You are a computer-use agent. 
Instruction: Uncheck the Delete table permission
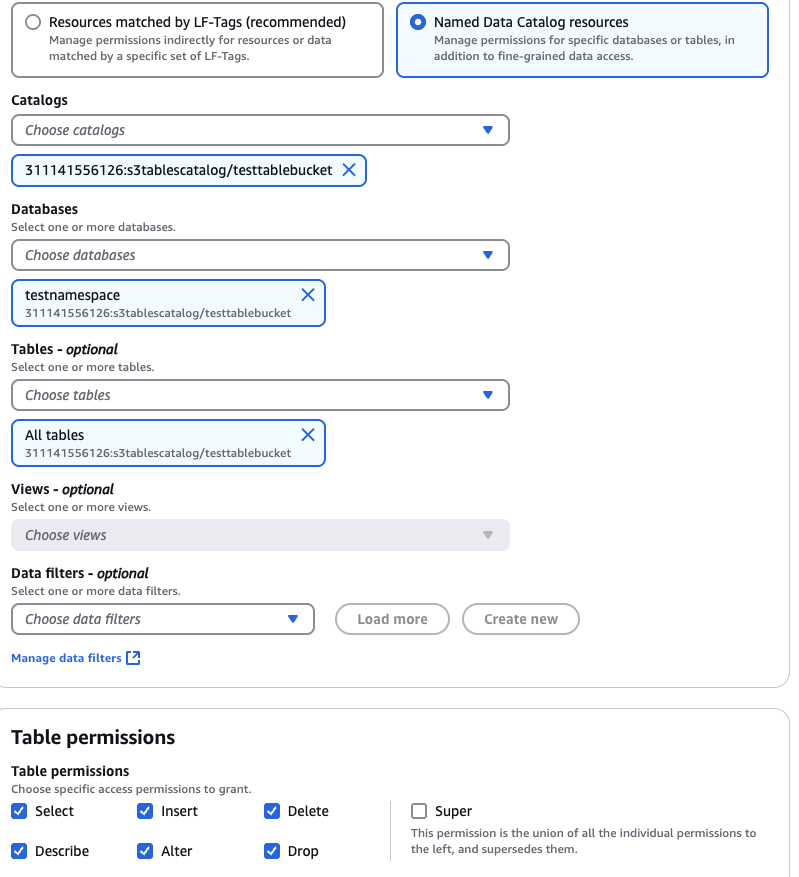[272, 811]
